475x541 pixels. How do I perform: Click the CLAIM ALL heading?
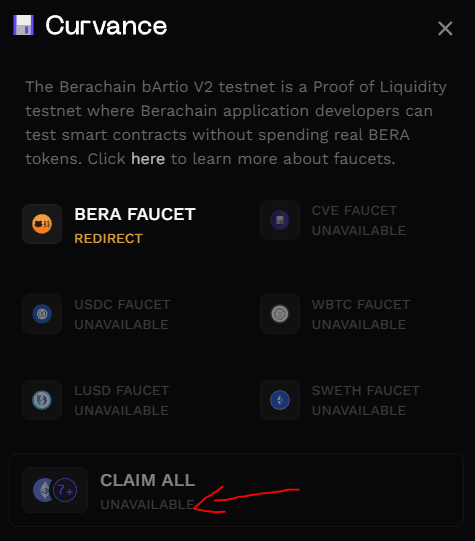pyautogui.click(x=148, y=480)
